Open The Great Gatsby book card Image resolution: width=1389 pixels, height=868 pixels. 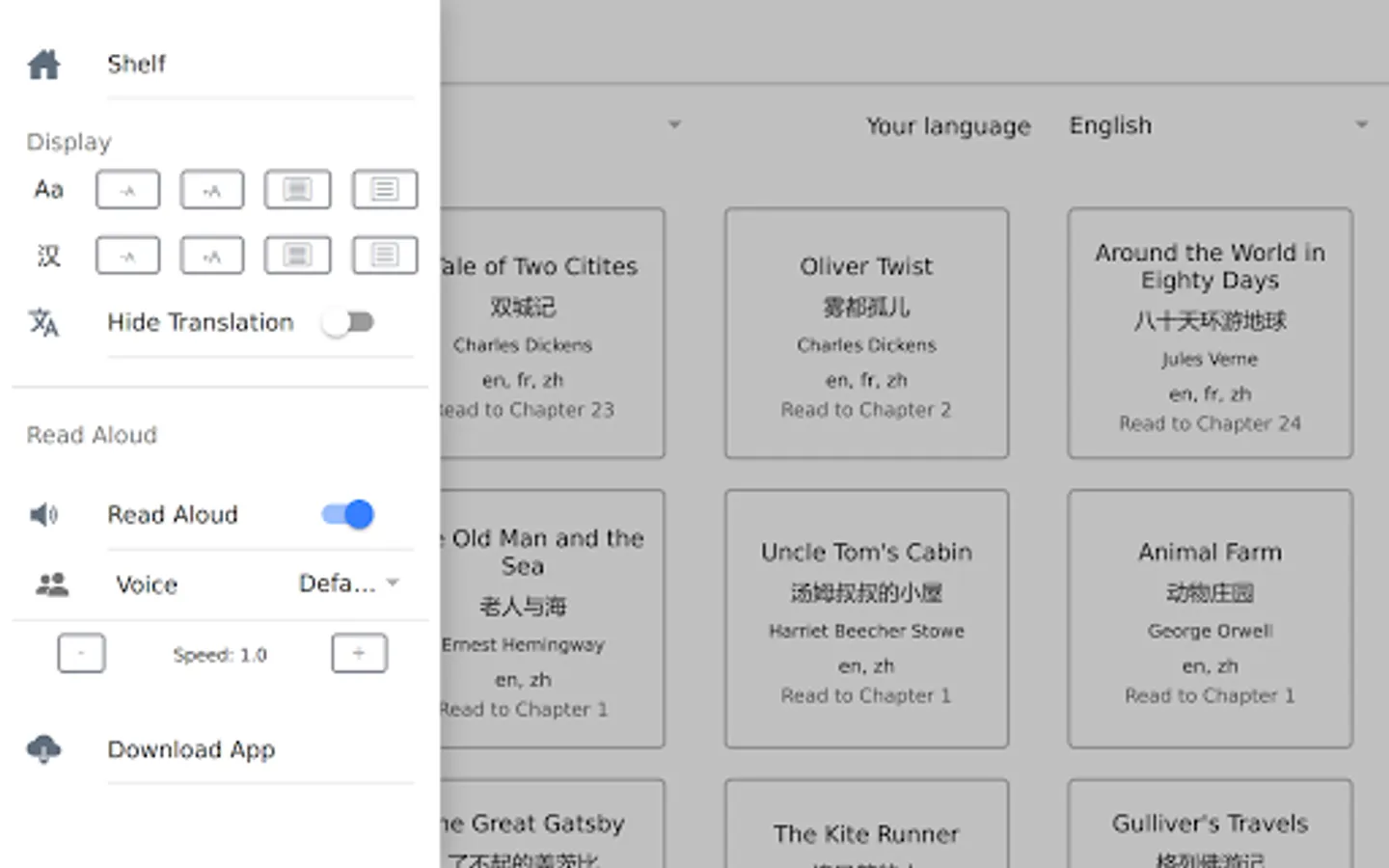click(x=552, y=825)
